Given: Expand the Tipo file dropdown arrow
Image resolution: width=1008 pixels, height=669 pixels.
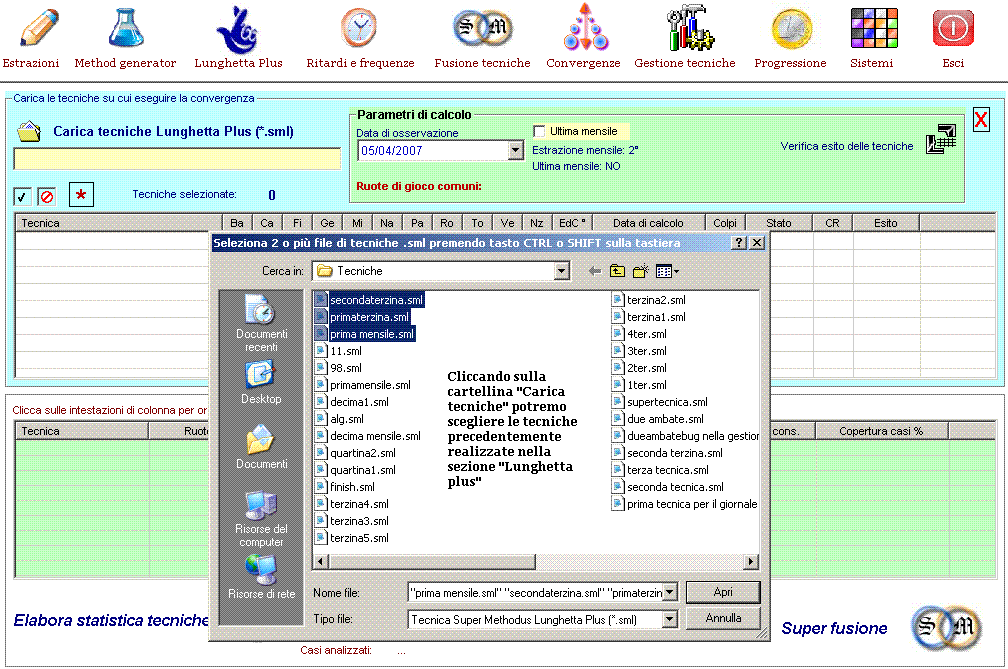Looking at the screenshot, I should pyautogui.click(x=670, y=620).
